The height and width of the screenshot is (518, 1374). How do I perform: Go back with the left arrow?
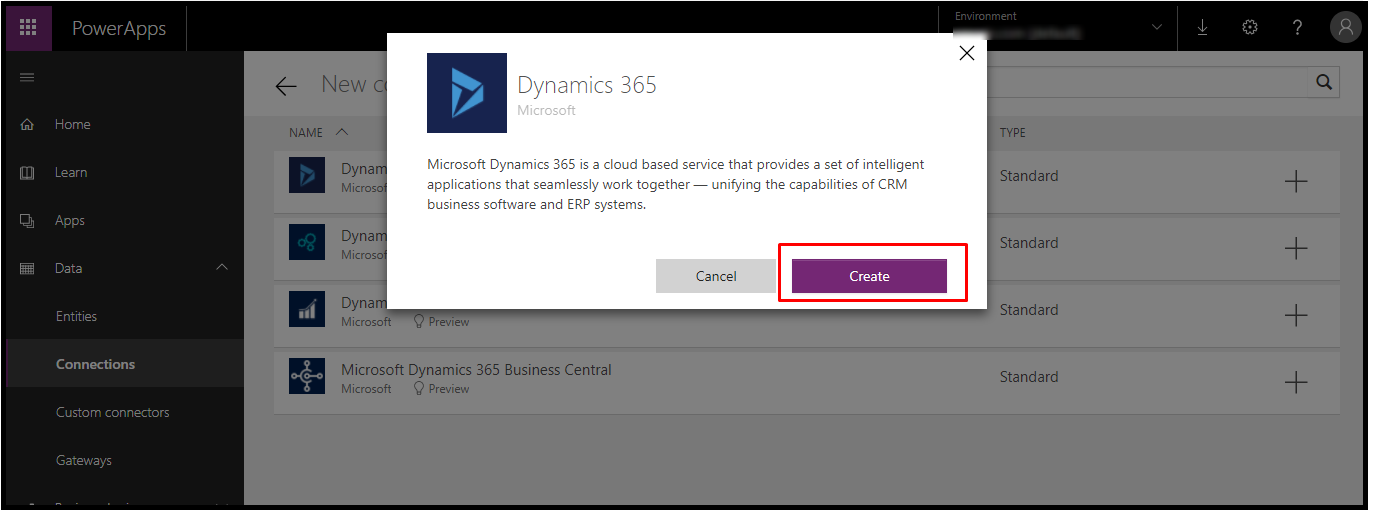pos(286,86)
